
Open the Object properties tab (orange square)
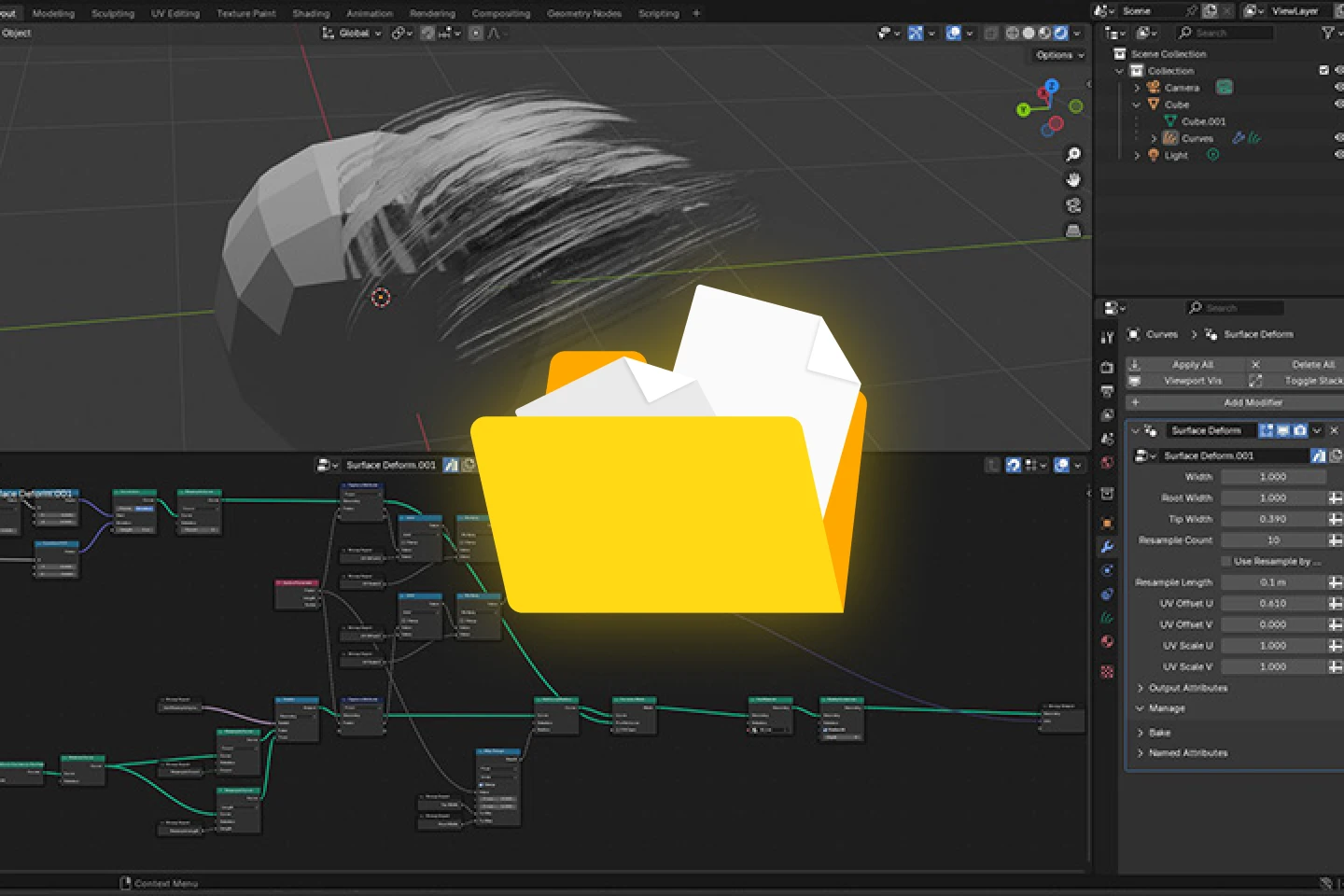(1107, 523)
